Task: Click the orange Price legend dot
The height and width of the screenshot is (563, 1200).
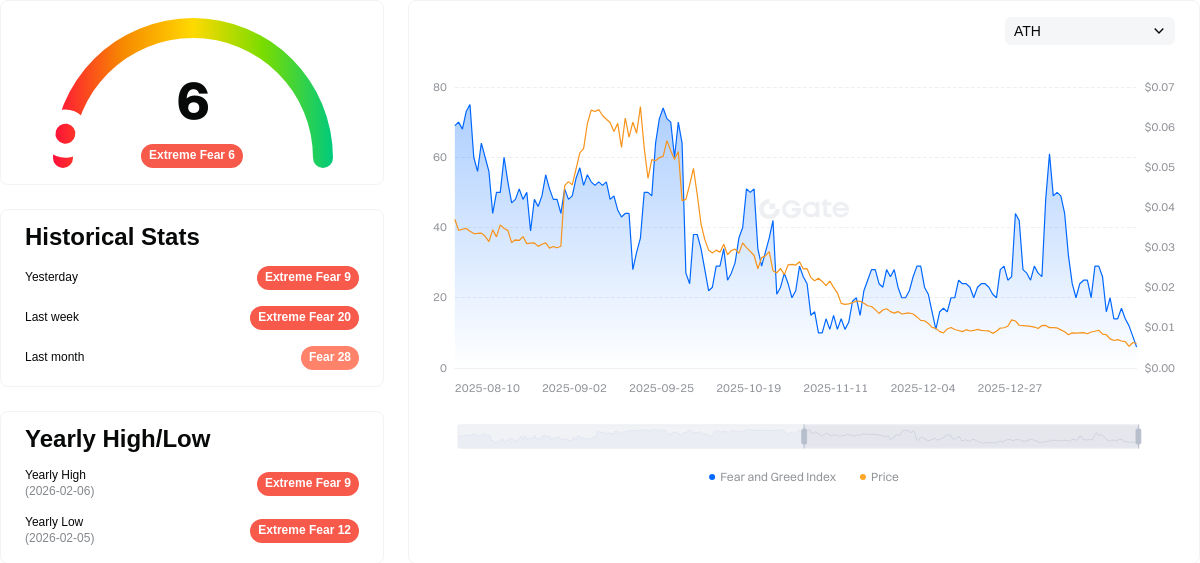Action: tap(863, 477)
